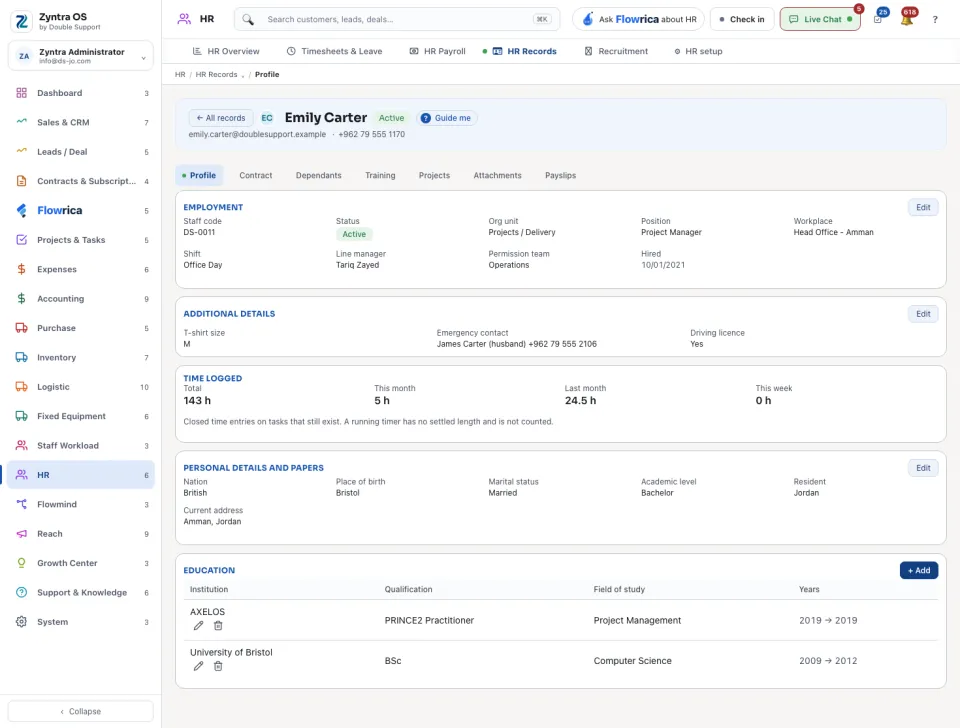Click the Fixed Equipment icon
Image resolution: width=960 pixels, height=728 pixels.
click(x=21, y=416)
